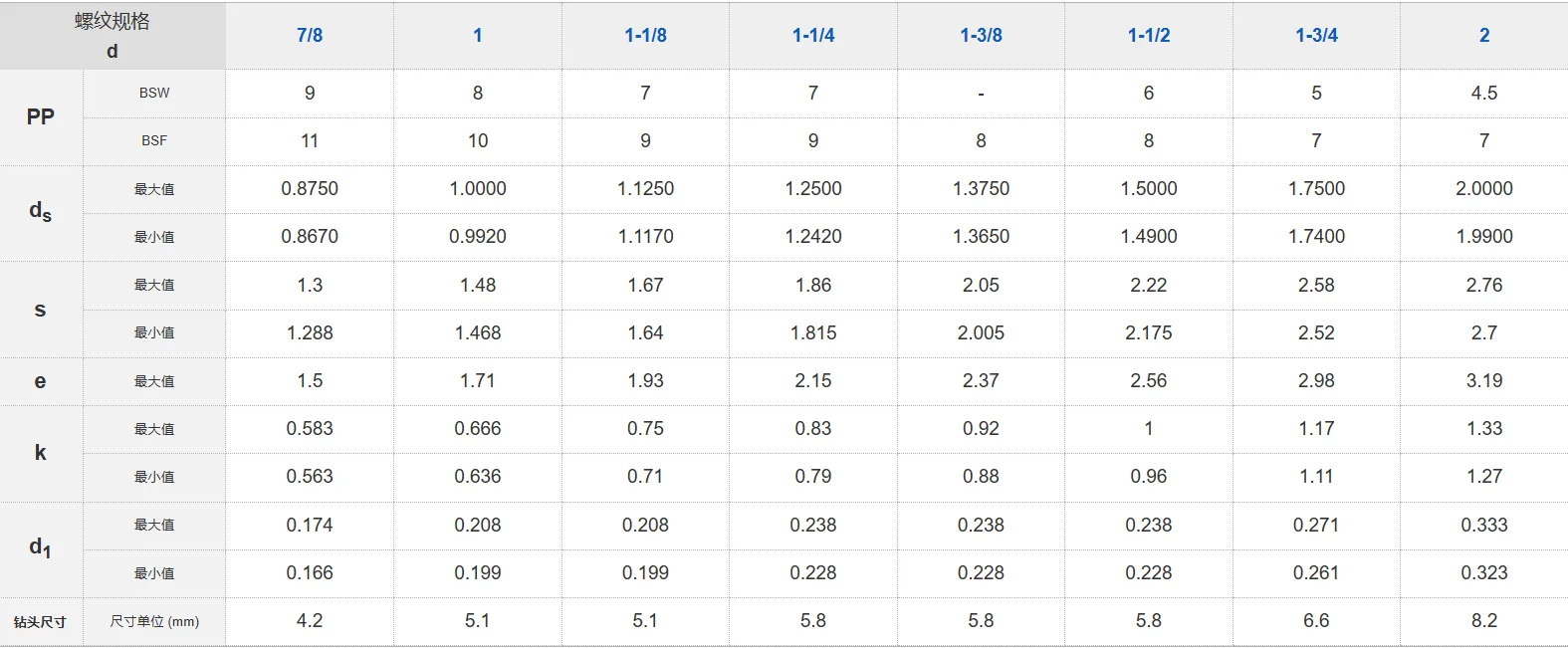
Task: Click the 1-1/2 thread size link
Action: point(1149,36)
